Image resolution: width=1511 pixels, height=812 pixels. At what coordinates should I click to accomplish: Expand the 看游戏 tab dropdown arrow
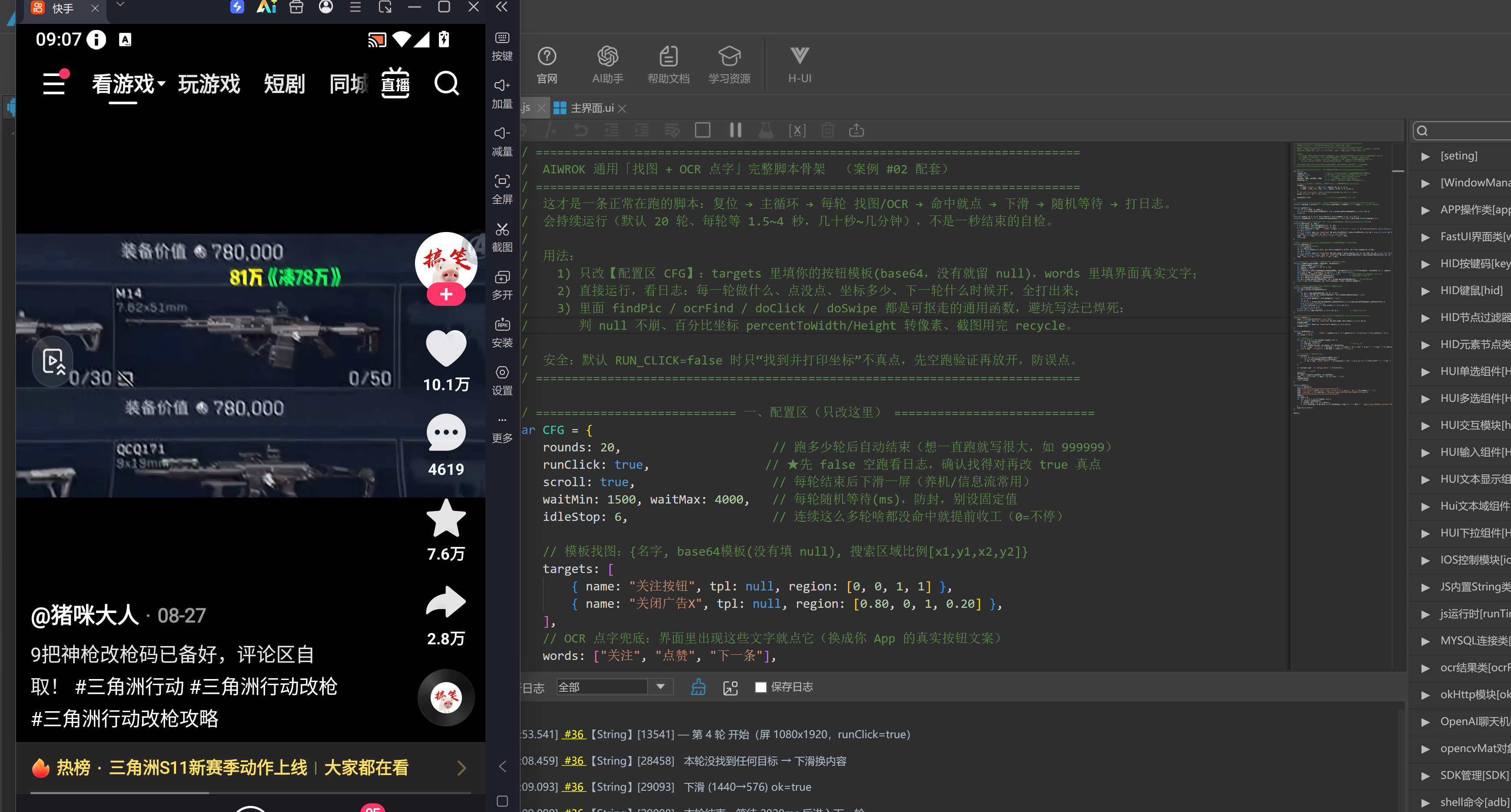pos(161,84)
